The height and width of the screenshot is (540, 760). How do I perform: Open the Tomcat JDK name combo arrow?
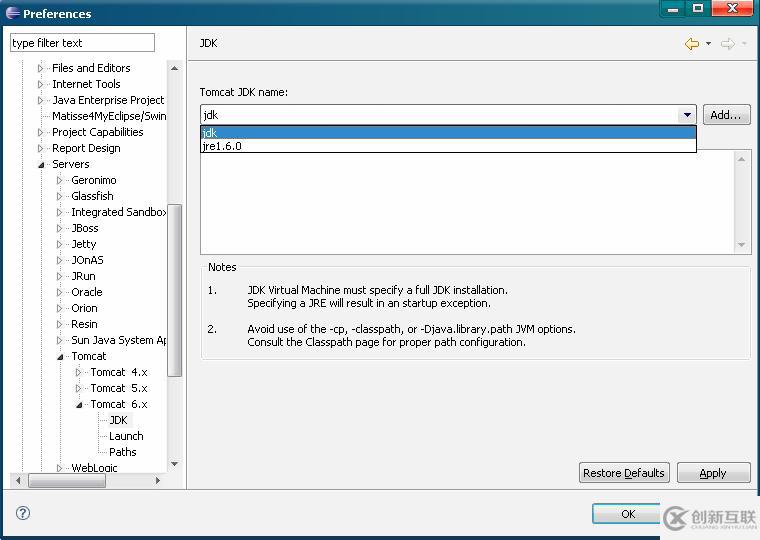pos(687,115)
